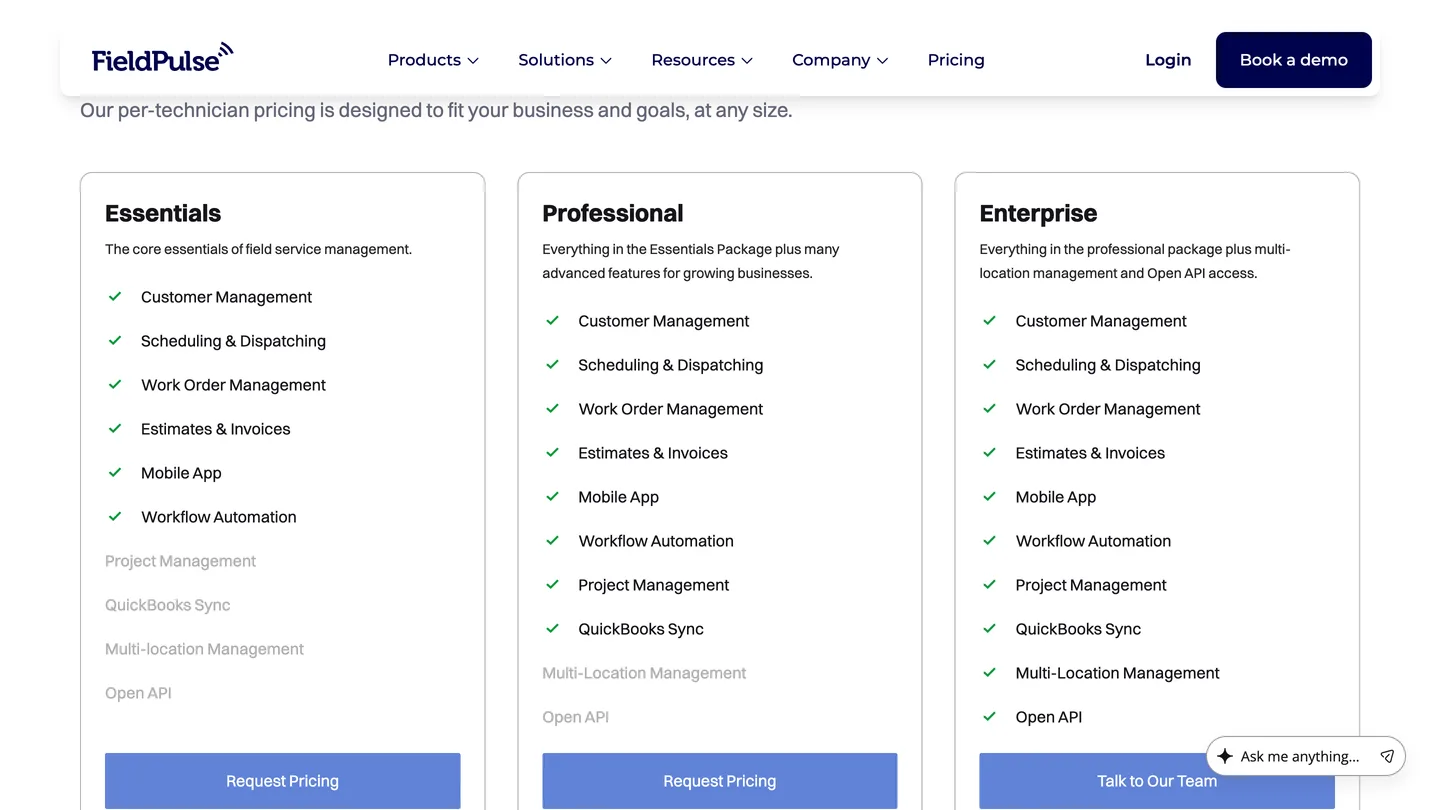
Task: Click the Professional Work Order Management checkmark
Action: [x=552, y=409]
